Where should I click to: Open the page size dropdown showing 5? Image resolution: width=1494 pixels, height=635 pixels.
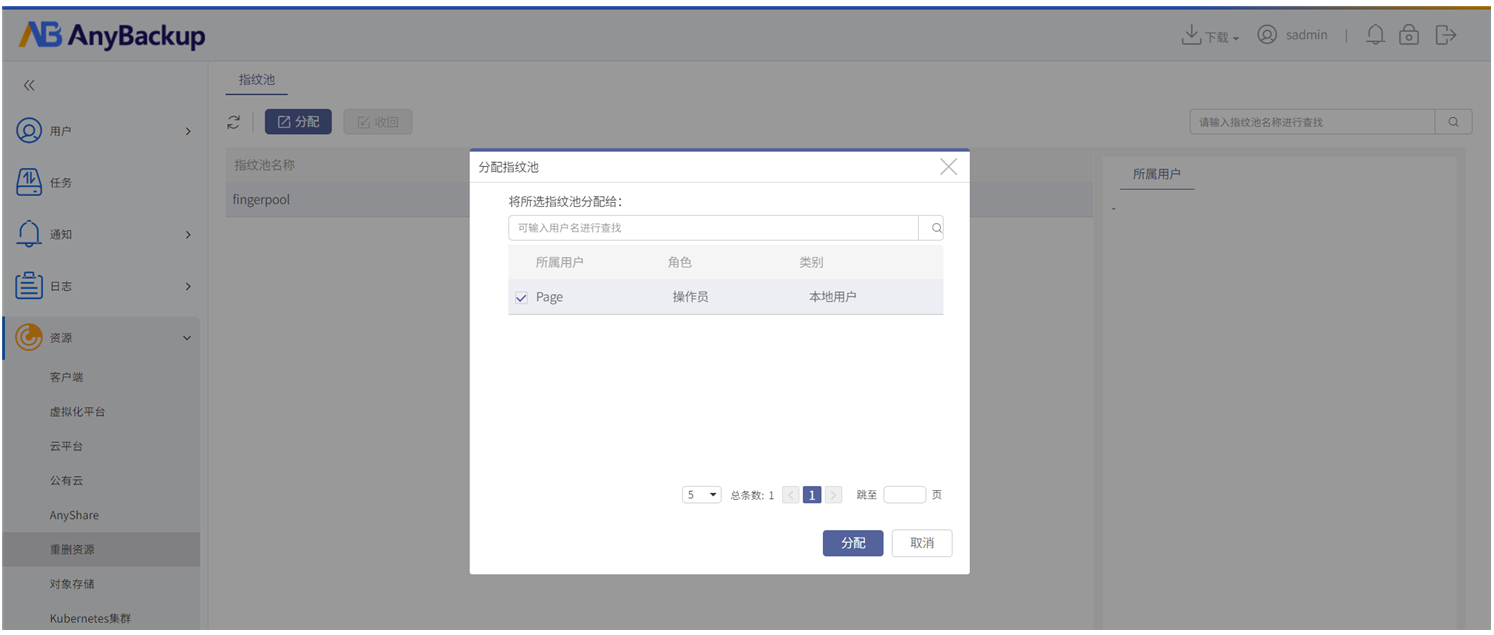(702, 495)
